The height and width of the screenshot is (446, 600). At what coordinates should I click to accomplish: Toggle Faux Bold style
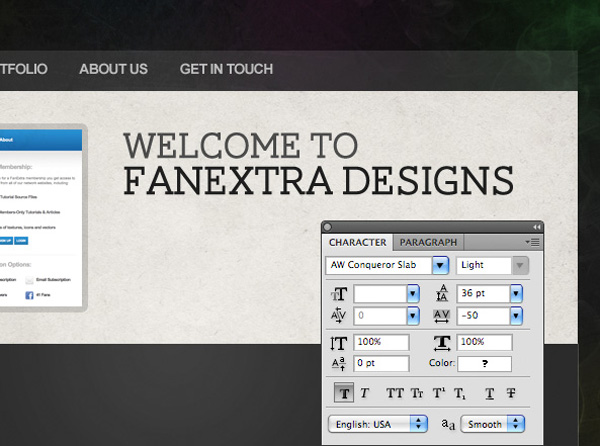[x=344, y=393]
